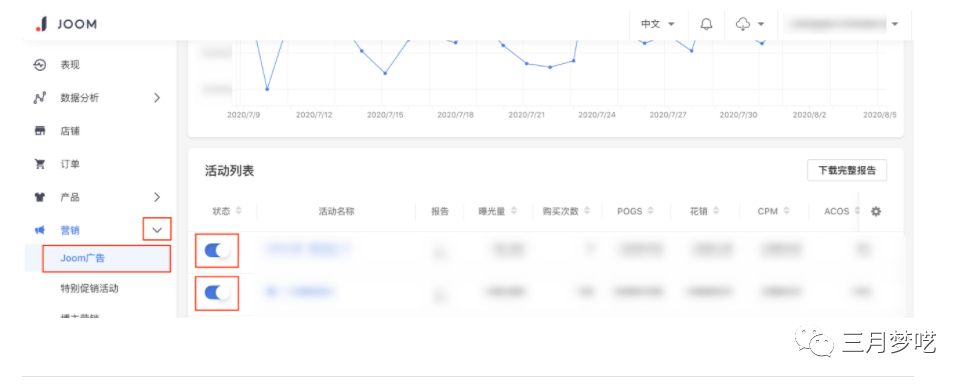Click the 数据分析 chart icon
Viewport: 968px width, 385px height.
point(40,97)
